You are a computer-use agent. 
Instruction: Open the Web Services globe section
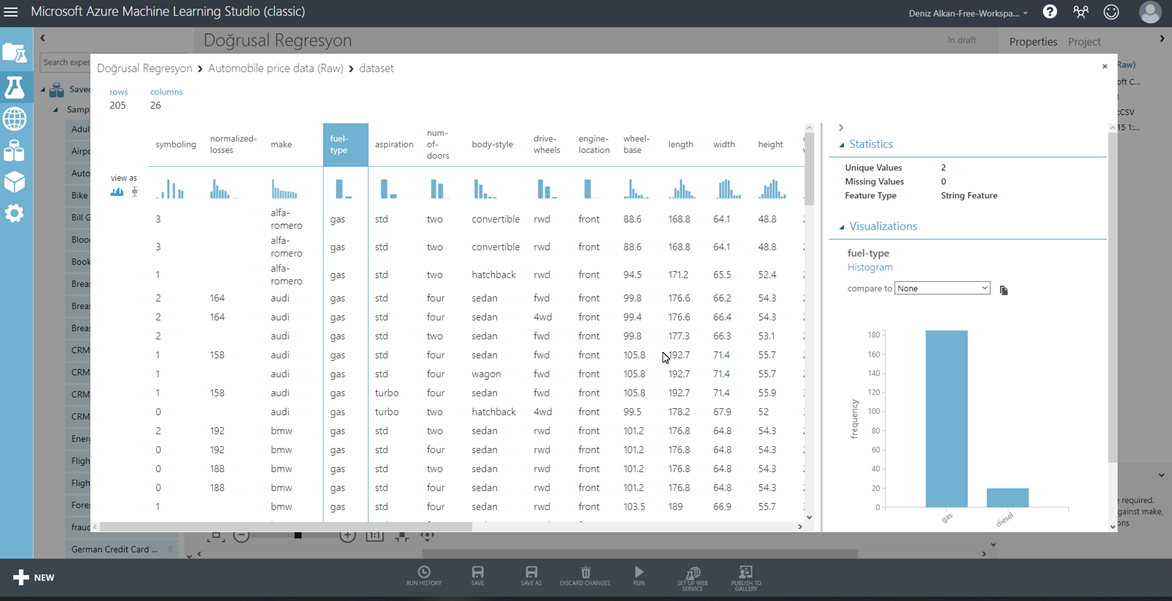pyautogui.click(x=15, y=119)
